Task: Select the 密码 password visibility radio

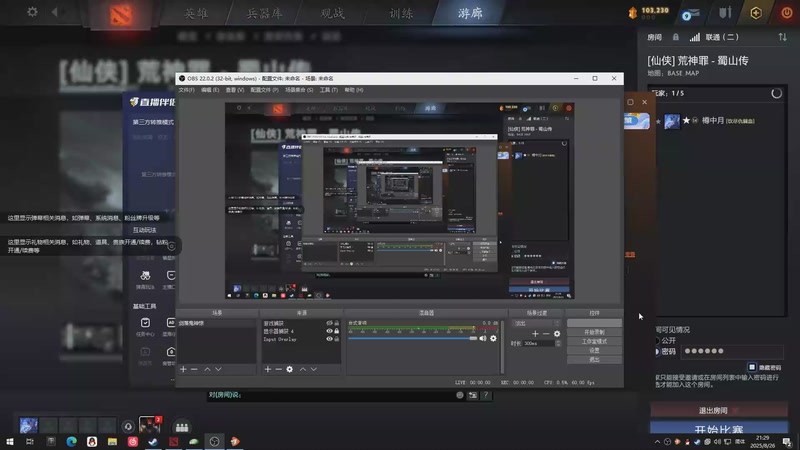Action: [x=657, y=352]
